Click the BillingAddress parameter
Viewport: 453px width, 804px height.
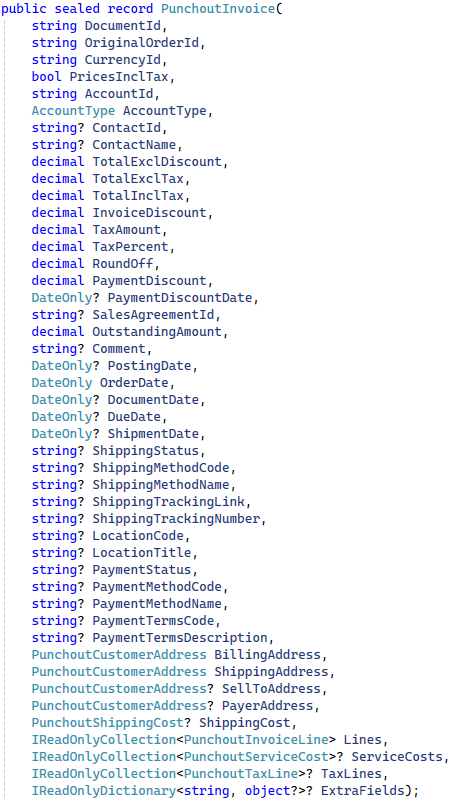coord(267,654)
